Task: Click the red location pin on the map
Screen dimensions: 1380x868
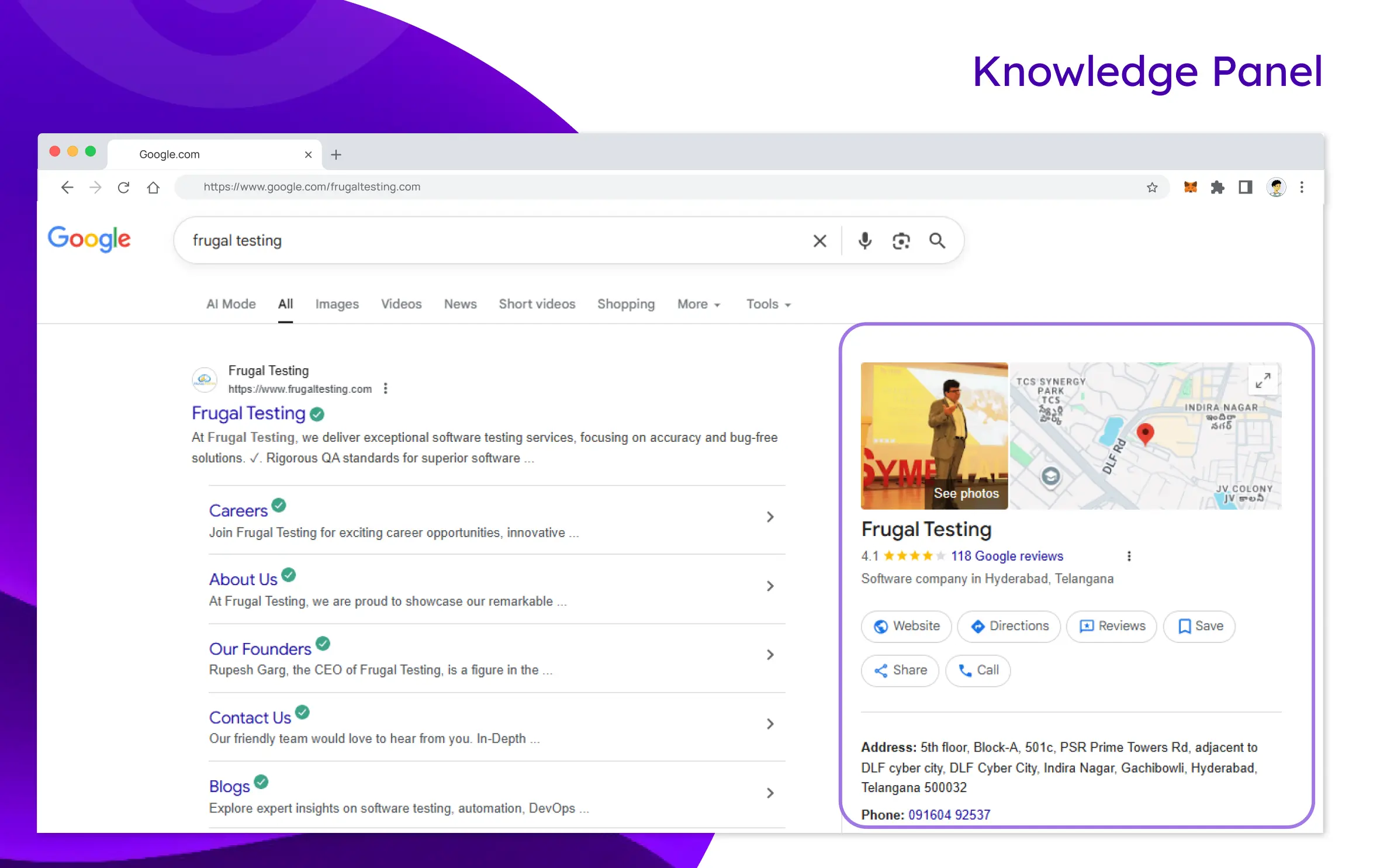Action: [1145, 434]
